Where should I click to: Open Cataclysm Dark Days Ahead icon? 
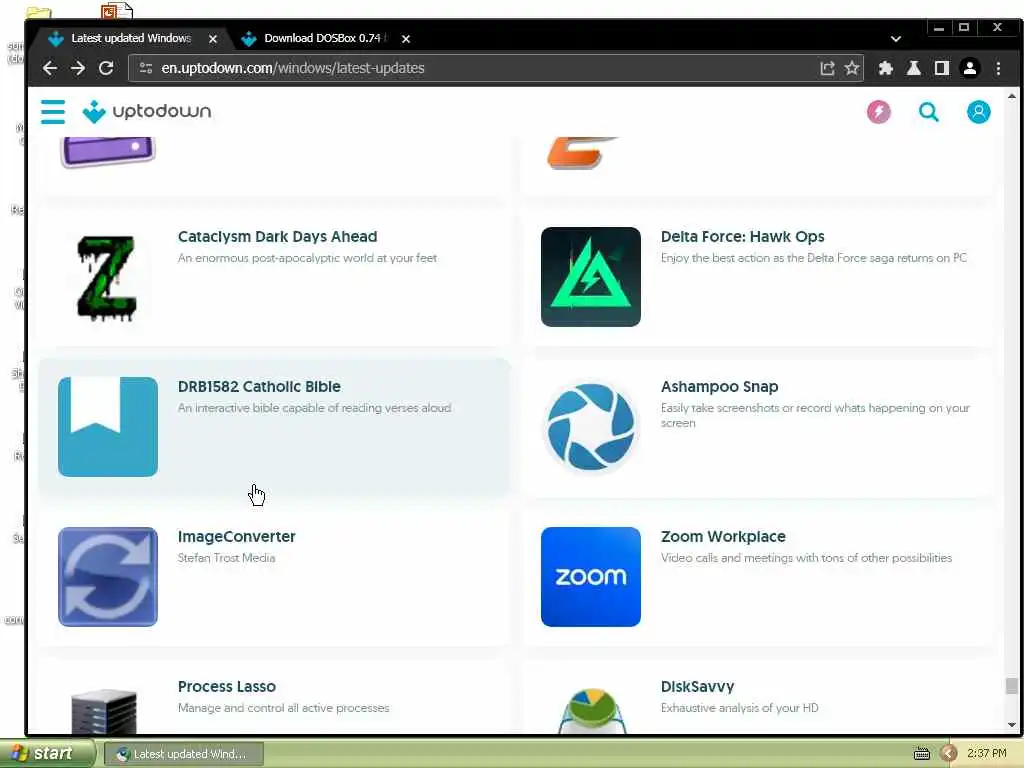[108, 277]
